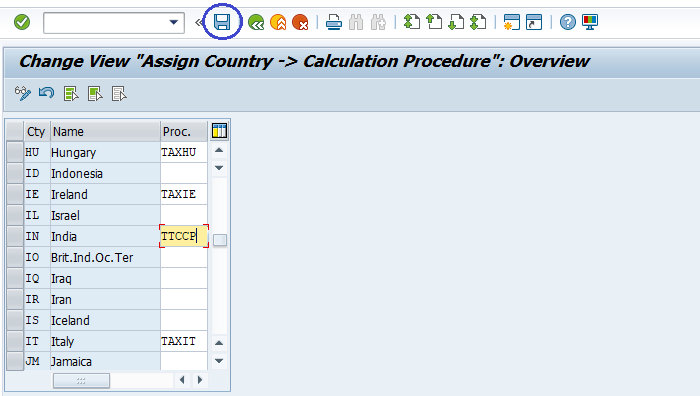
Task: Click the horizontal scrollbar thumb
Action: (81, 380)
